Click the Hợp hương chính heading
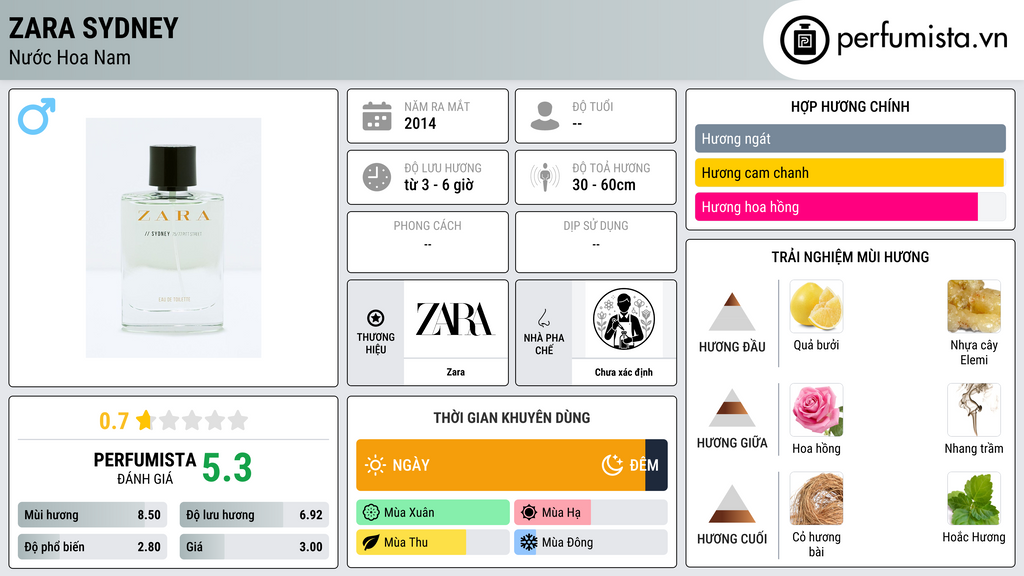 pyautogui.click(x=850, y=106)
